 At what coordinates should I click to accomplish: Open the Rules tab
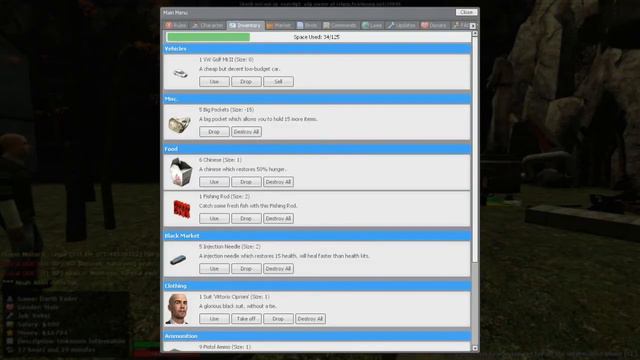tap(176, 25)
